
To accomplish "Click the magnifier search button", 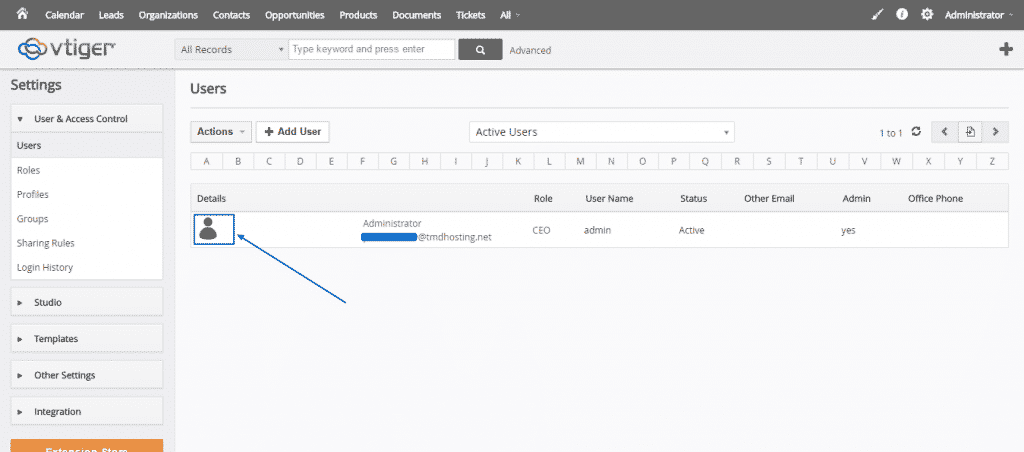I will 481,50.
